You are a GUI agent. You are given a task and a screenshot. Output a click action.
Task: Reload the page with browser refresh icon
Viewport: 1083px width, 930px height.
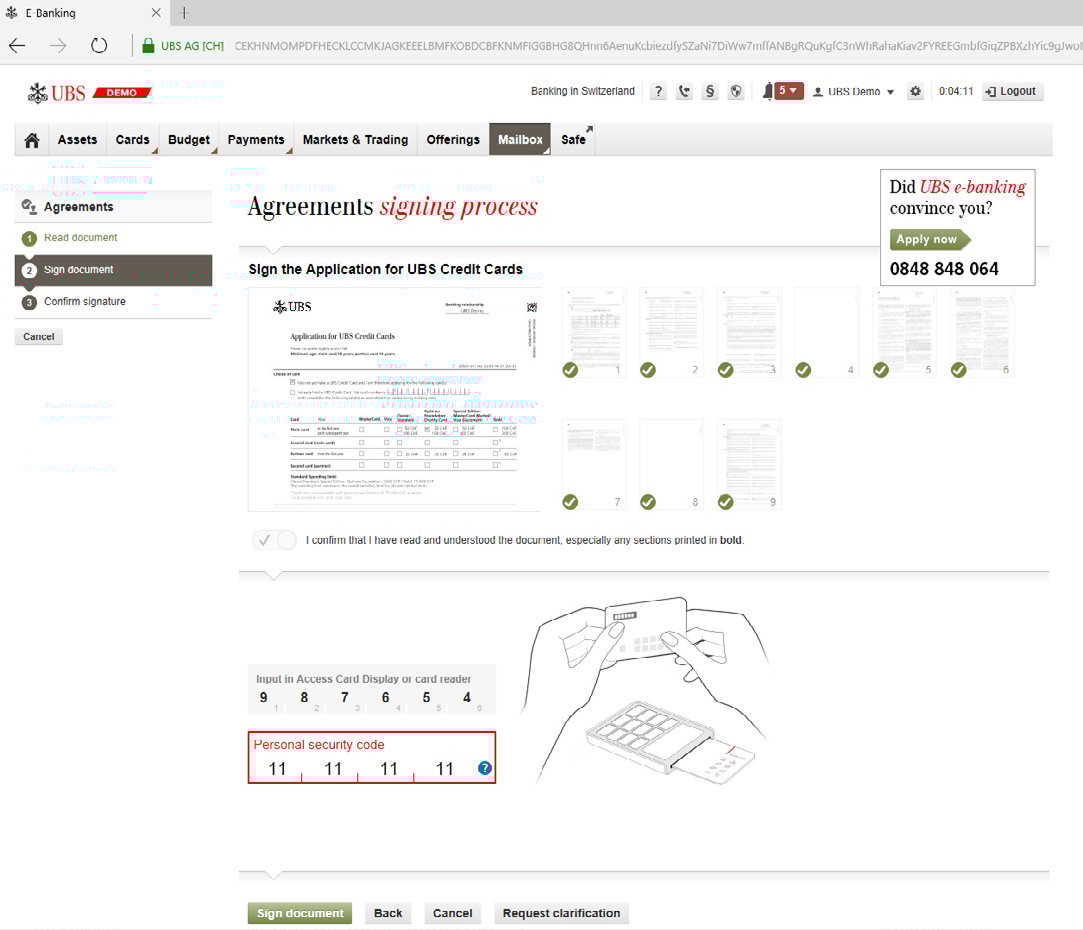(x=99, y=45)
